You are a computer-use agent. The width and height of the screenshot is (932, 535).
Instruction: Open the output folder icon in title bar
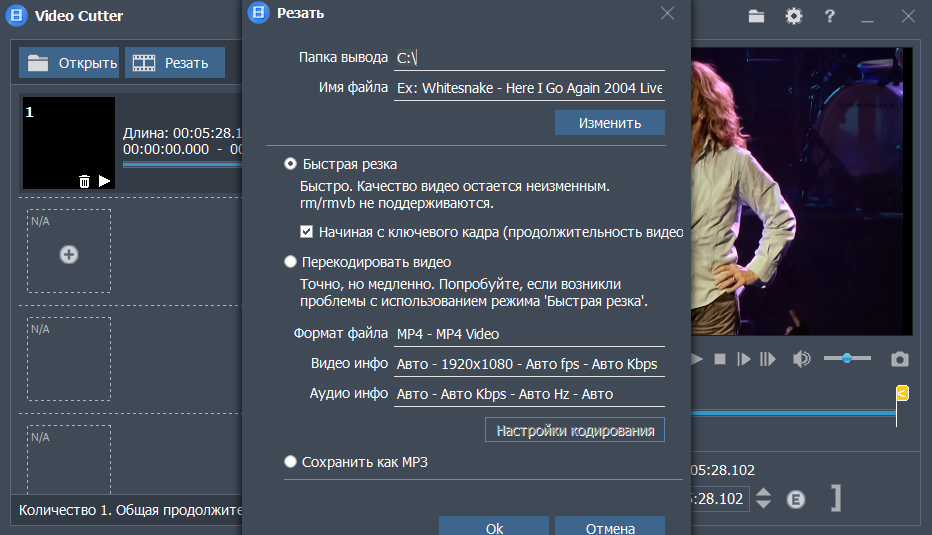coord(756,16)
